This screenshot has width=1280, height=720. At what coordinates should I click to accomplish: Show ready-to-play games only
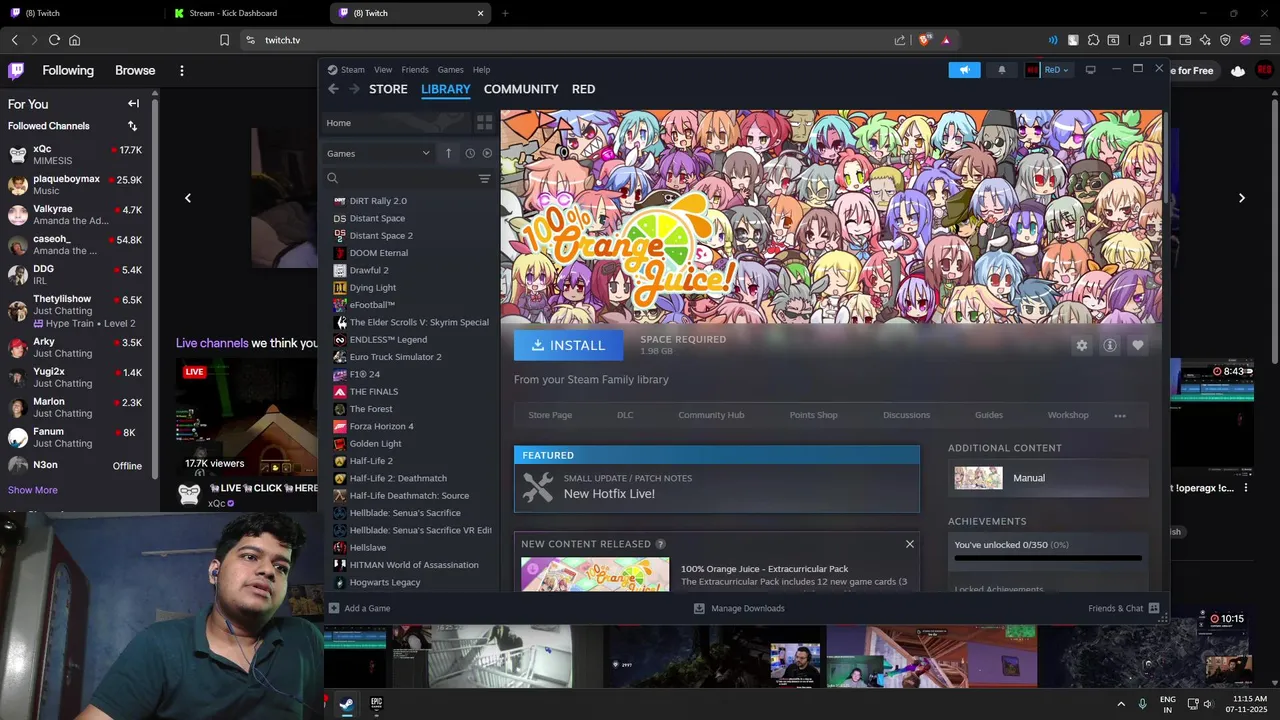(x=487, y=153)
